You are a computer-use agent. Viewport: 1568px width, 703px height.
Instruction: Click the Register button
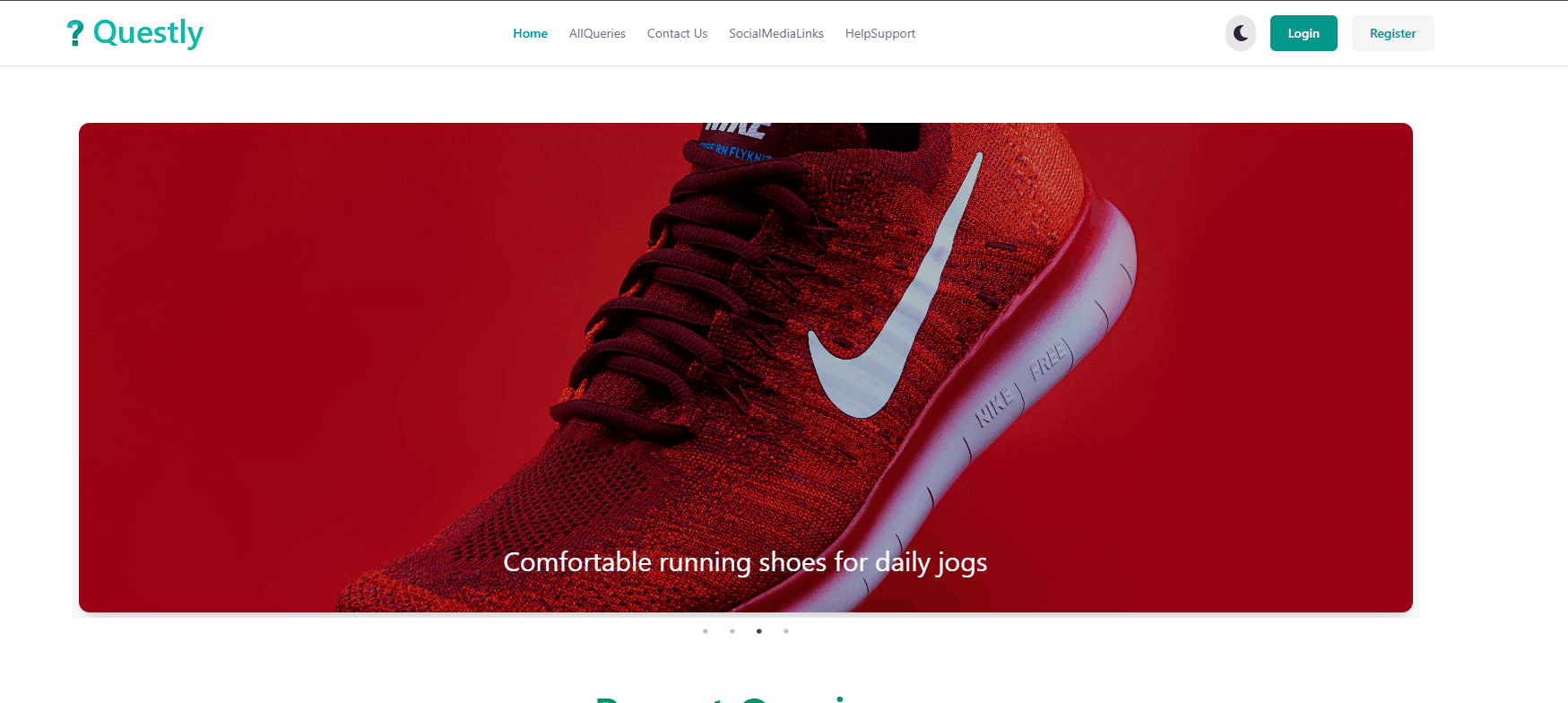1392,33
